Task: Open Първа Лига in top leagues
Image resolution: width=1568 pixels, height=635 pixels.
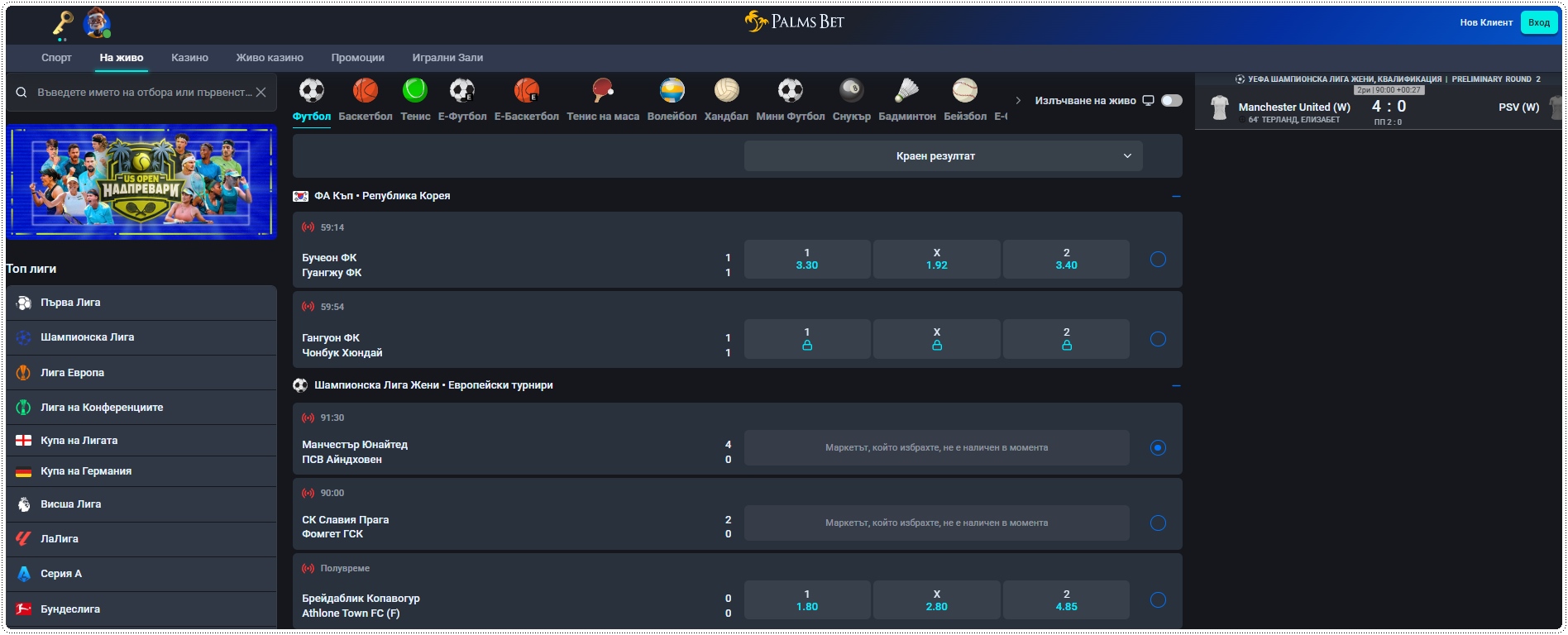Action: 141,303
